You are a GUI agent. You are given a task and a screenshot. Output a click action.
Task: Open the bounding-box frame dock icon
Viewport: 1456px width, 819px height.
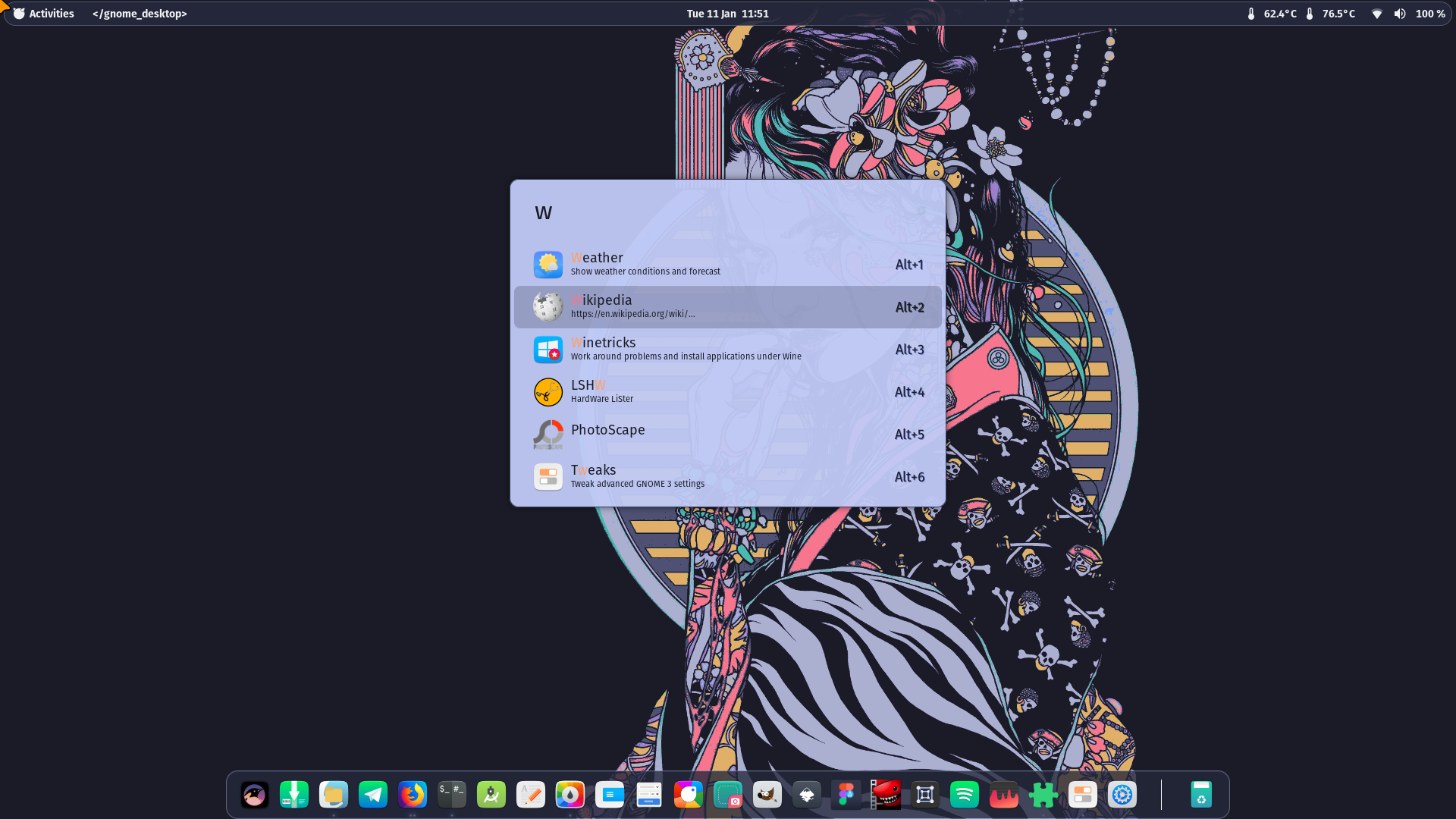[x=925, y=795]
